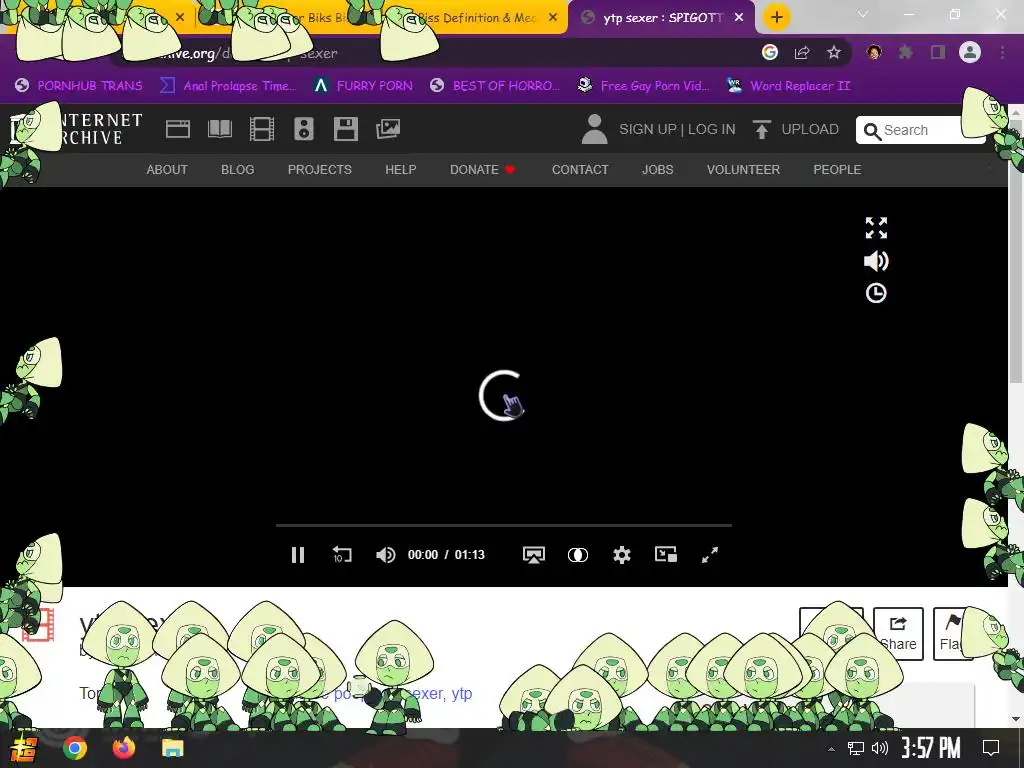Toggle sound with the right-side speaker icon
1024x768 pixels.
click(x=876, y=261)
